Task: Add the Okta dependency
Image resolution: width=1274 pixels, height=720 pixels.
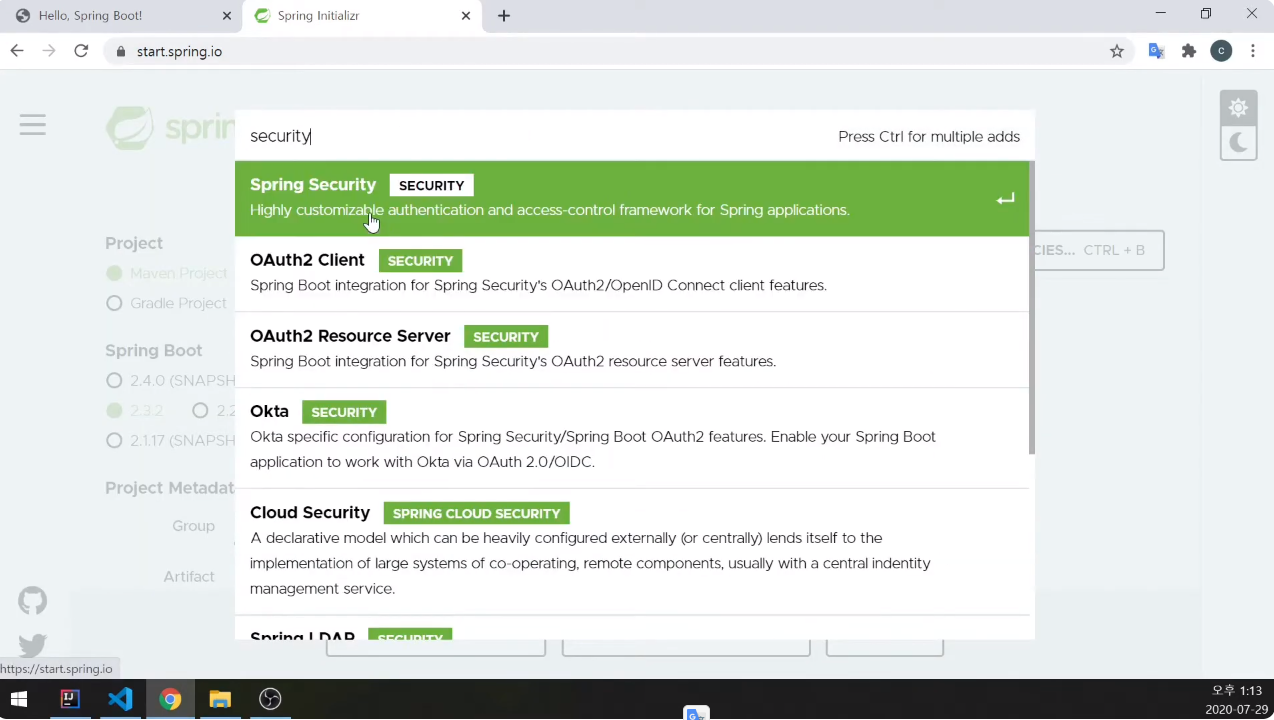Action: (x=632, y=438)
